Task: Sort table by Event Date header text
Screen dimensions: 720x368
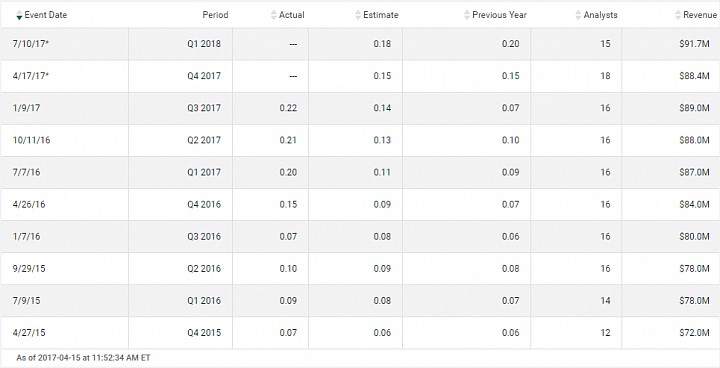Action: (45, 15)
